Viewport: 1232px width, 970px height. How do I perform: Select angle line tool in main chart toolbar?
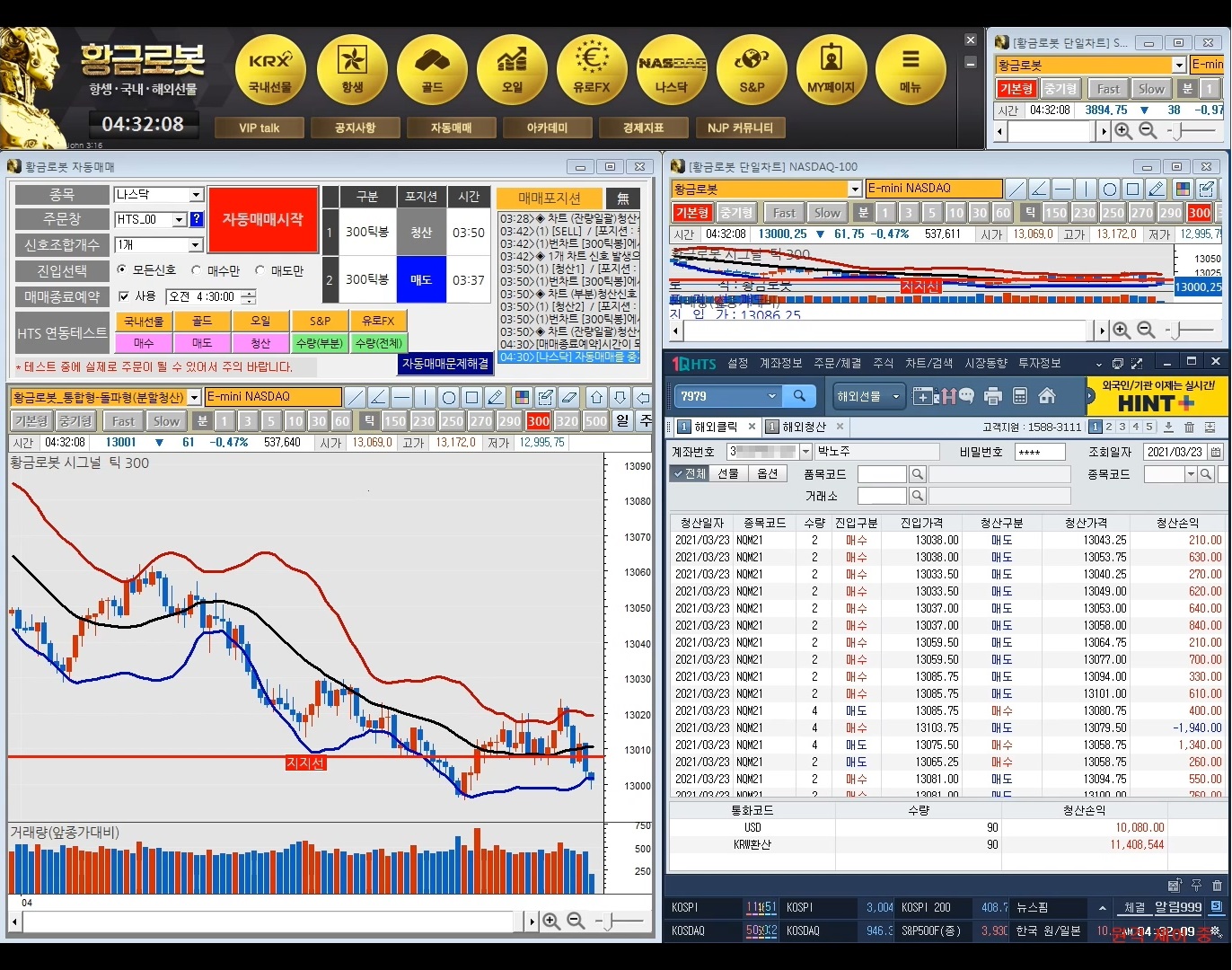coord(379,397)
